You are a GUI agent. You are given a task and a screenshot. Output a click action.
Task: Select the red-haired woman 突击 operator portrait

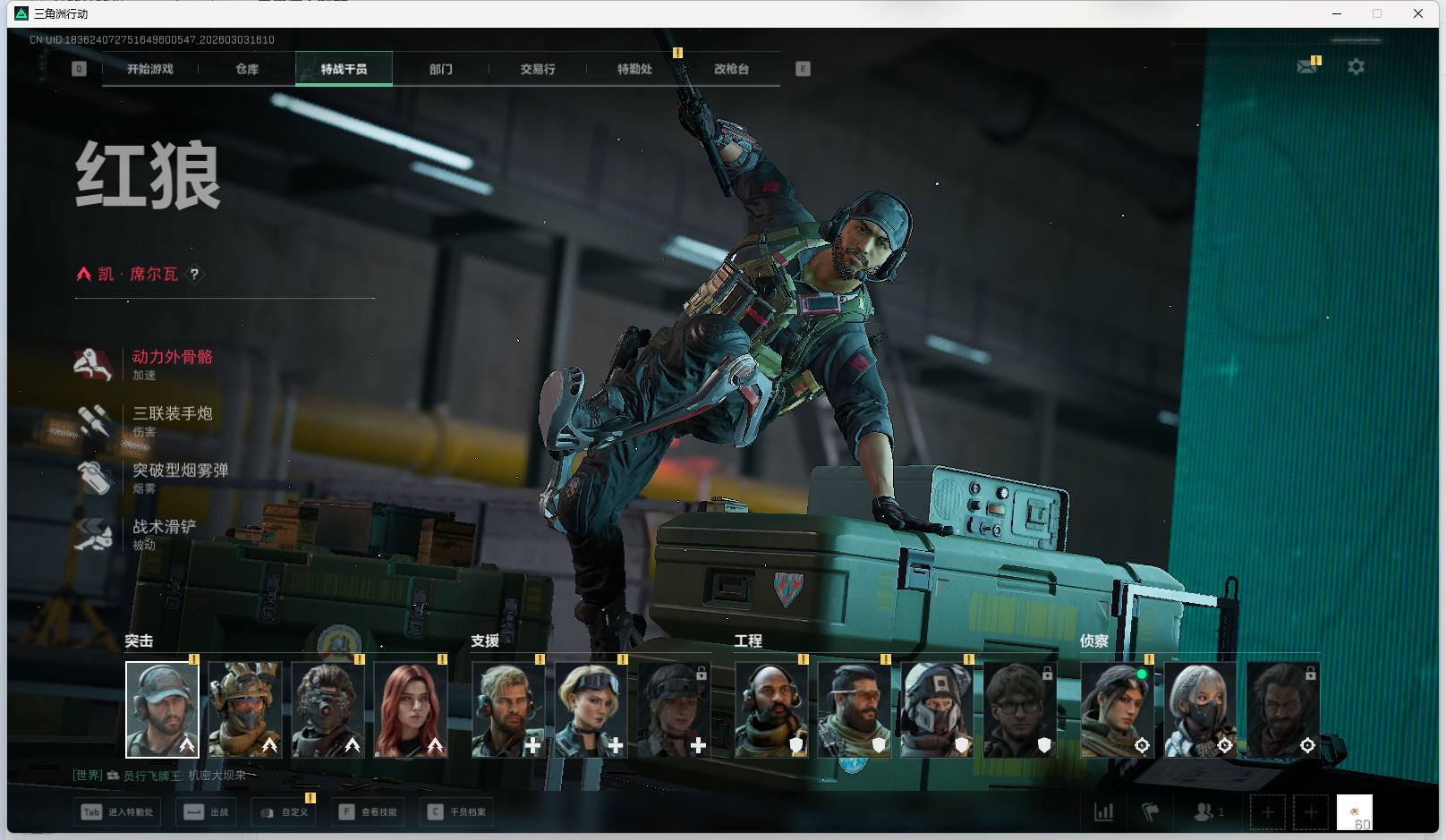click(411, 710)
